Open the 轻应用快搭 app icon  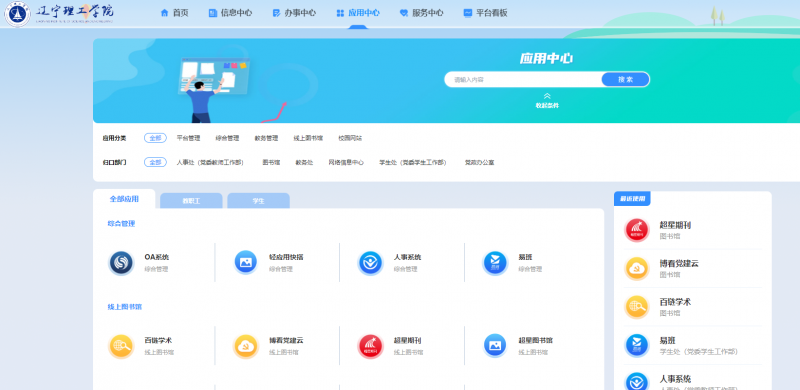[x=245, y=263]
